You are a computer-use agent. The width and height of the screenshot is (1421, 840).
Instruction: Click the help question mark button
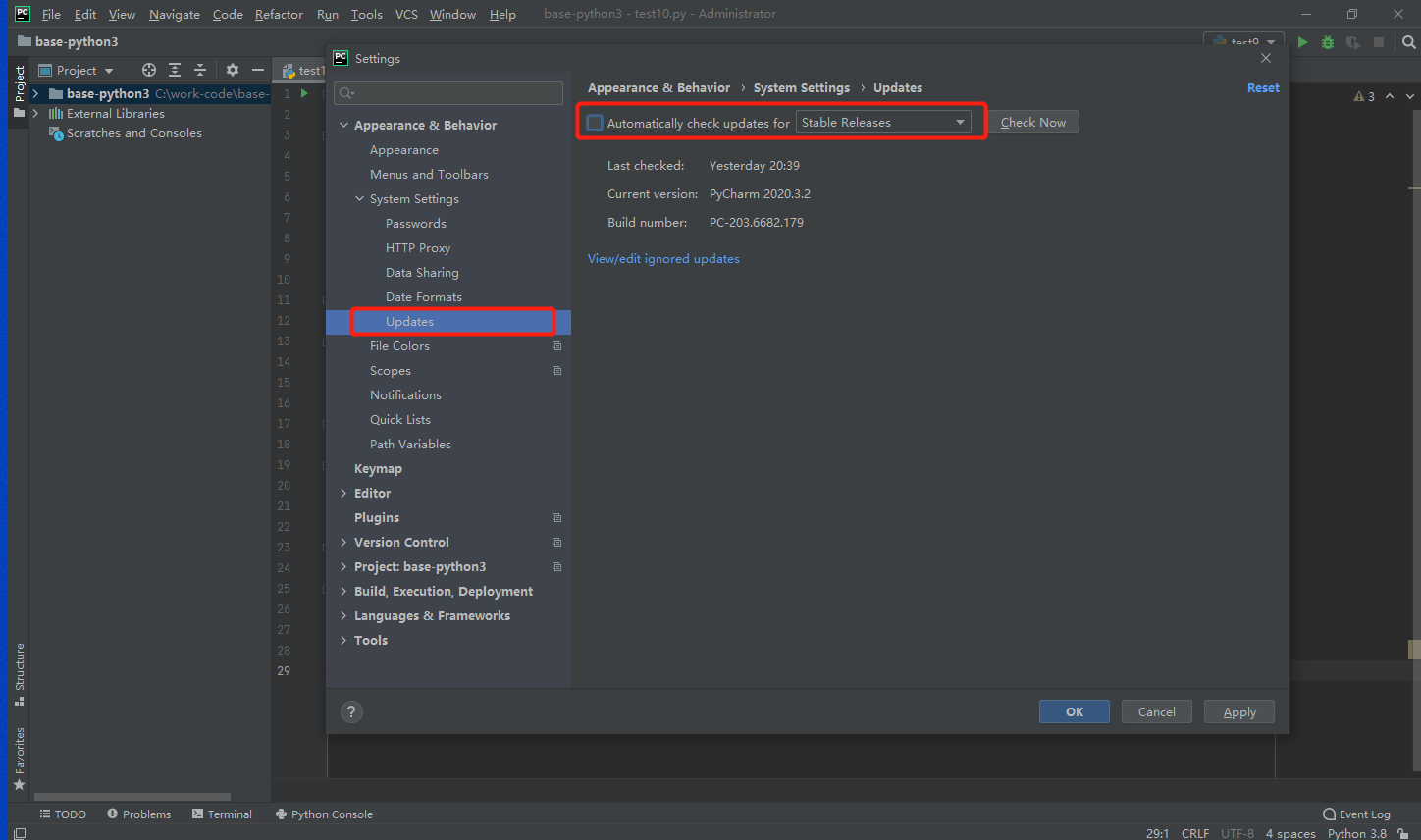tap(351, 712)
